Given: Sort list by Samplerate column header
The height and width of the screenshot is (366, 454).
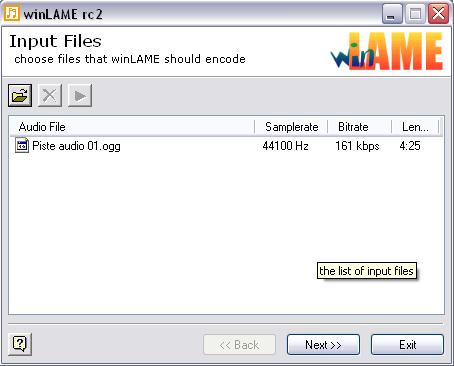Looking at the screenshot, I should coord(291,127).
